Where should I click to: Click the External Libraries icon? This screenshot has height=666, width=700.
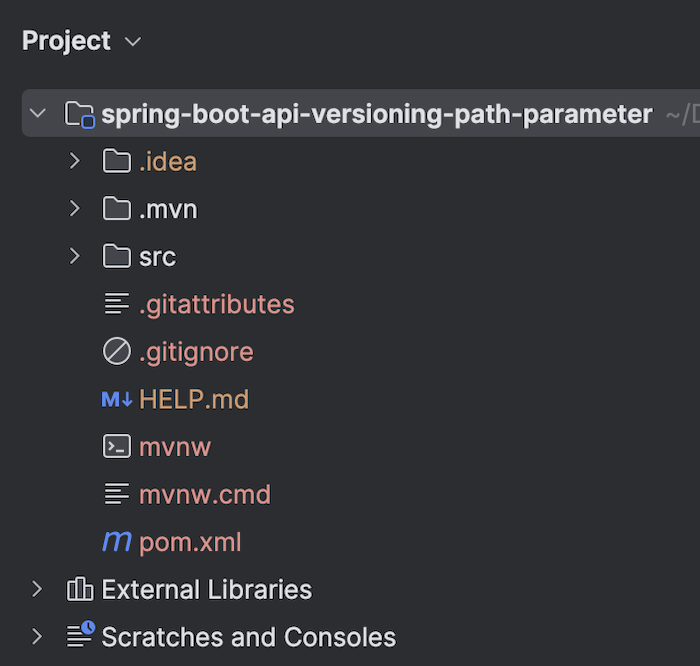(x=80, y=590)
